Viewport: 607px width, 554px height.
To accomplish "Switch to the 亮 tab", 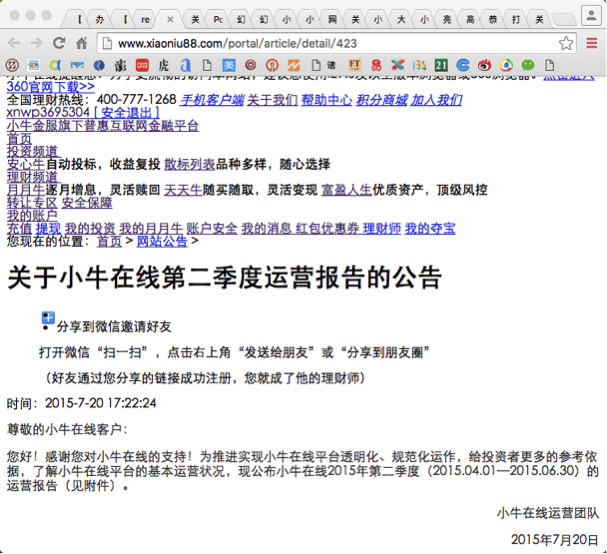I will (447, 19).
